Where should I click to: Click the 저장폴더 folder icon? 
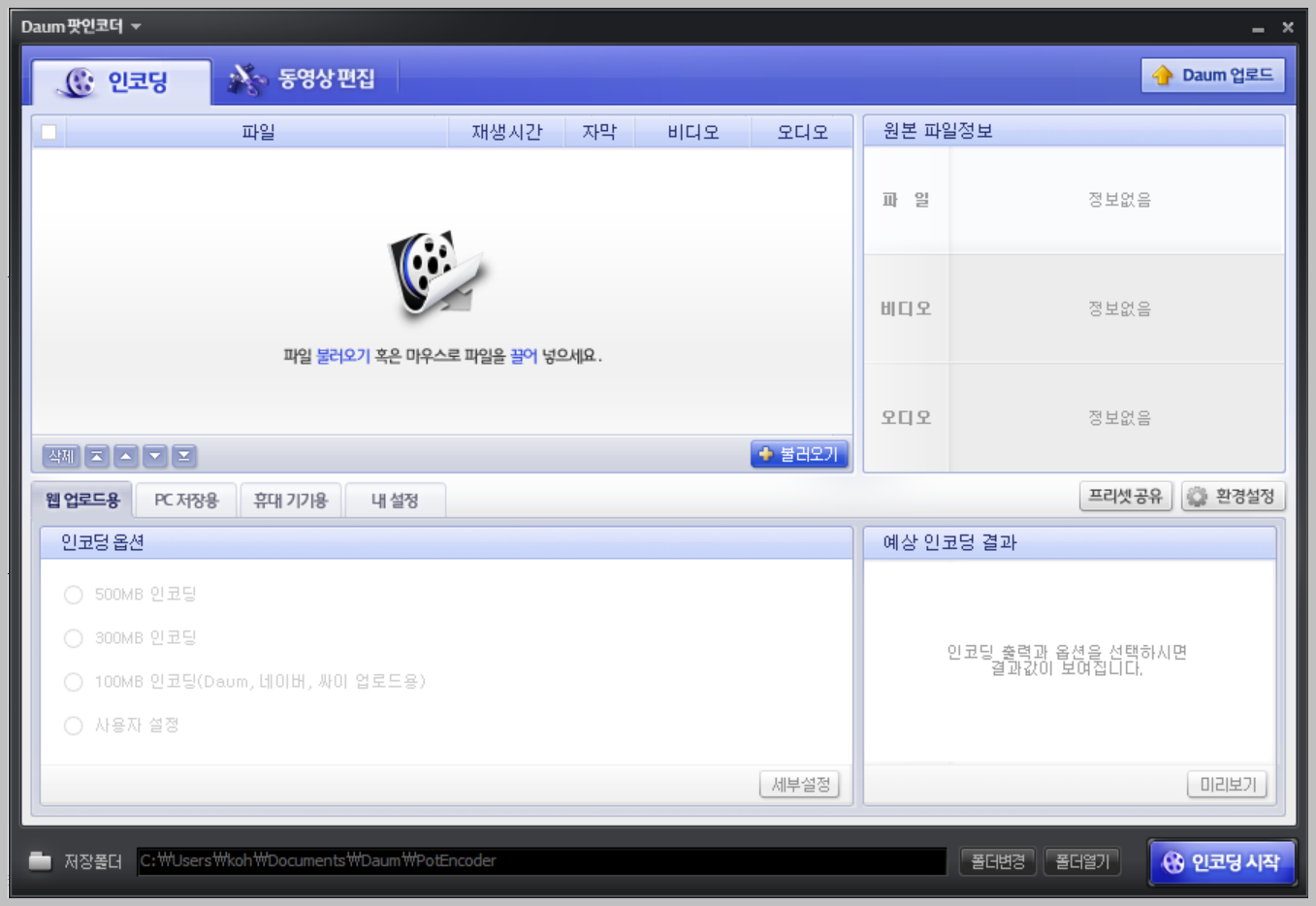tap(40, 860)
